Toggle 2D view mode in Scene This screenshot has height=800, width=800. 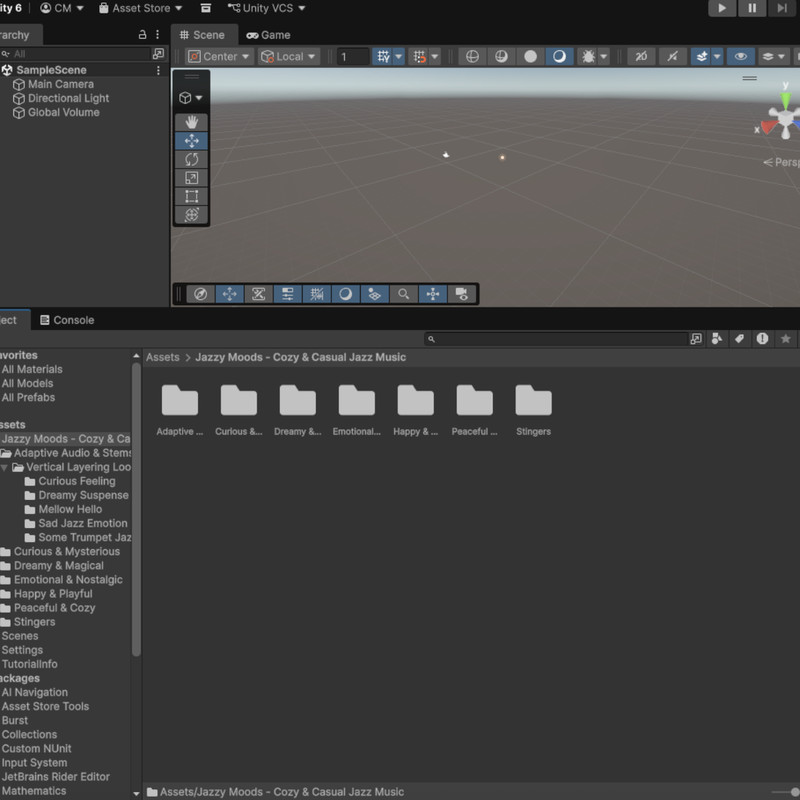coord(641,57)
